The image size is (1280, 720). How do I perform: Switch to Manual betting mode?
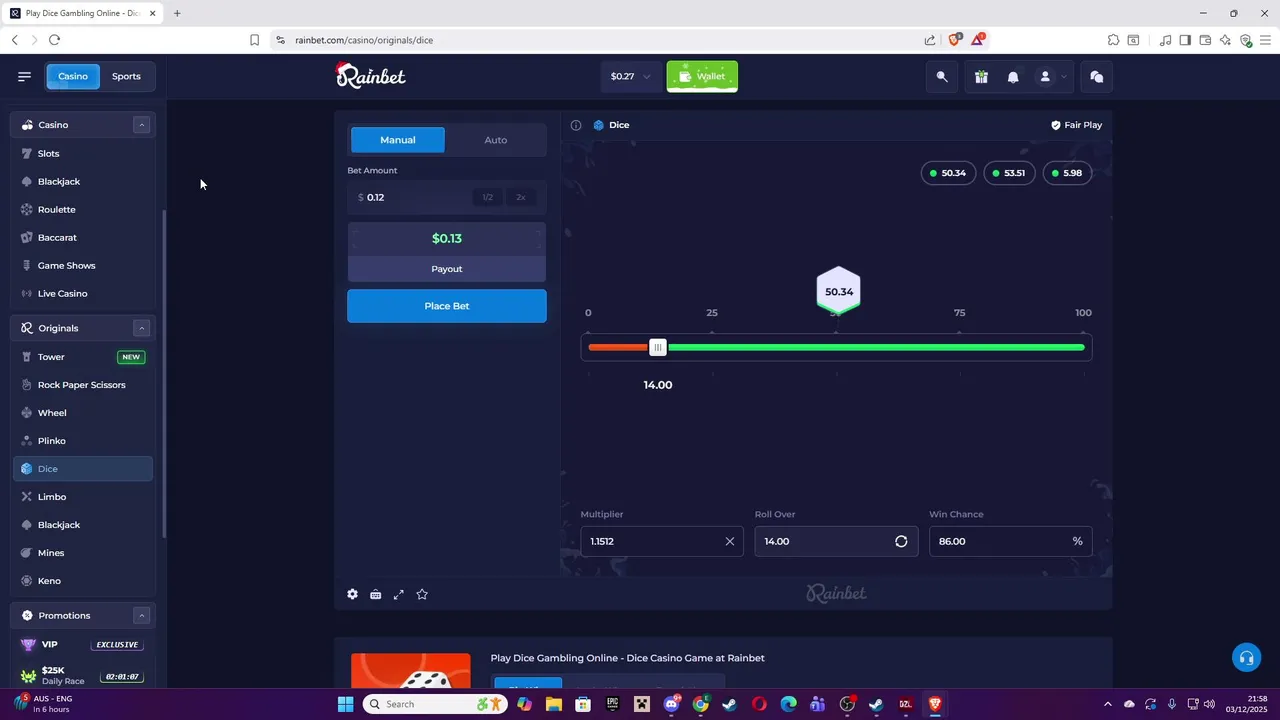click(x=397, y=140)
